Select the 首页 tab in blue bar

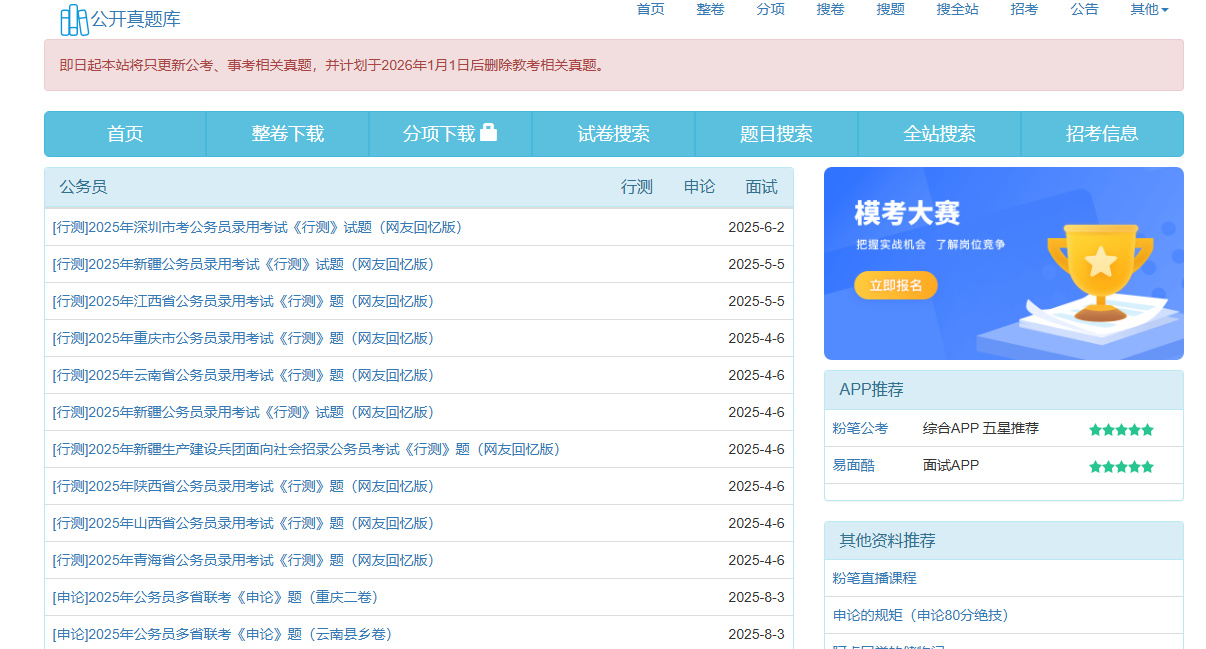[x=125, y=134]
